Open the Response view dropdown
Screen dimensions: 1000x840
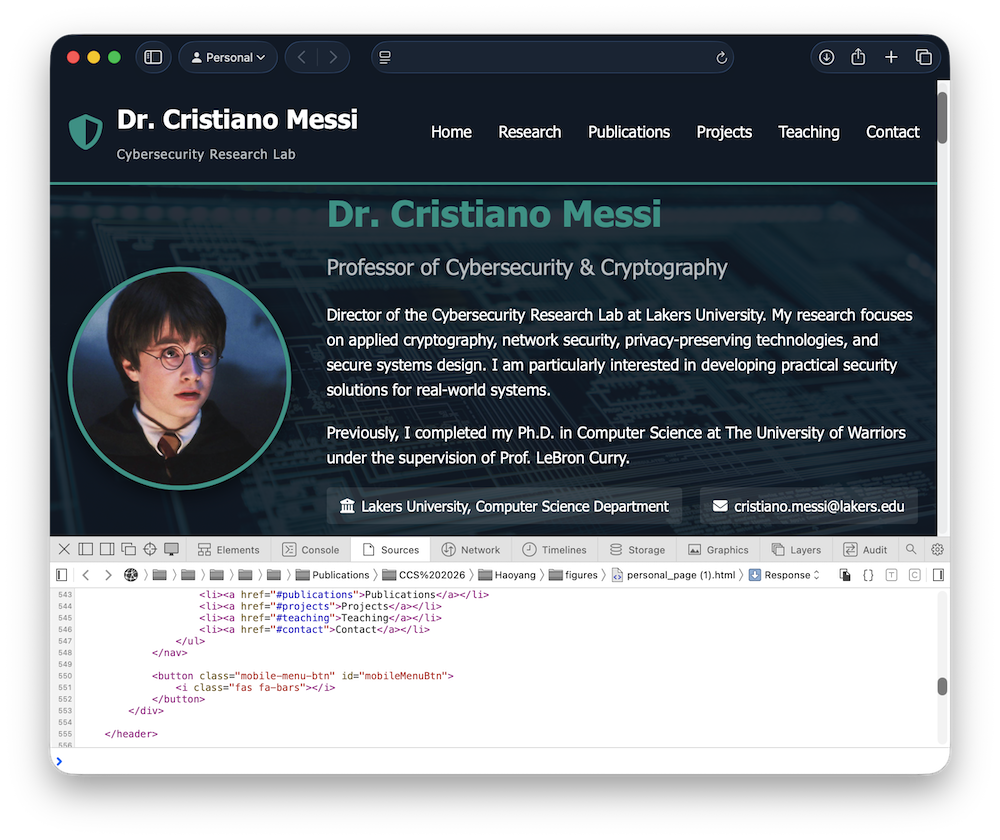[785, 575]
